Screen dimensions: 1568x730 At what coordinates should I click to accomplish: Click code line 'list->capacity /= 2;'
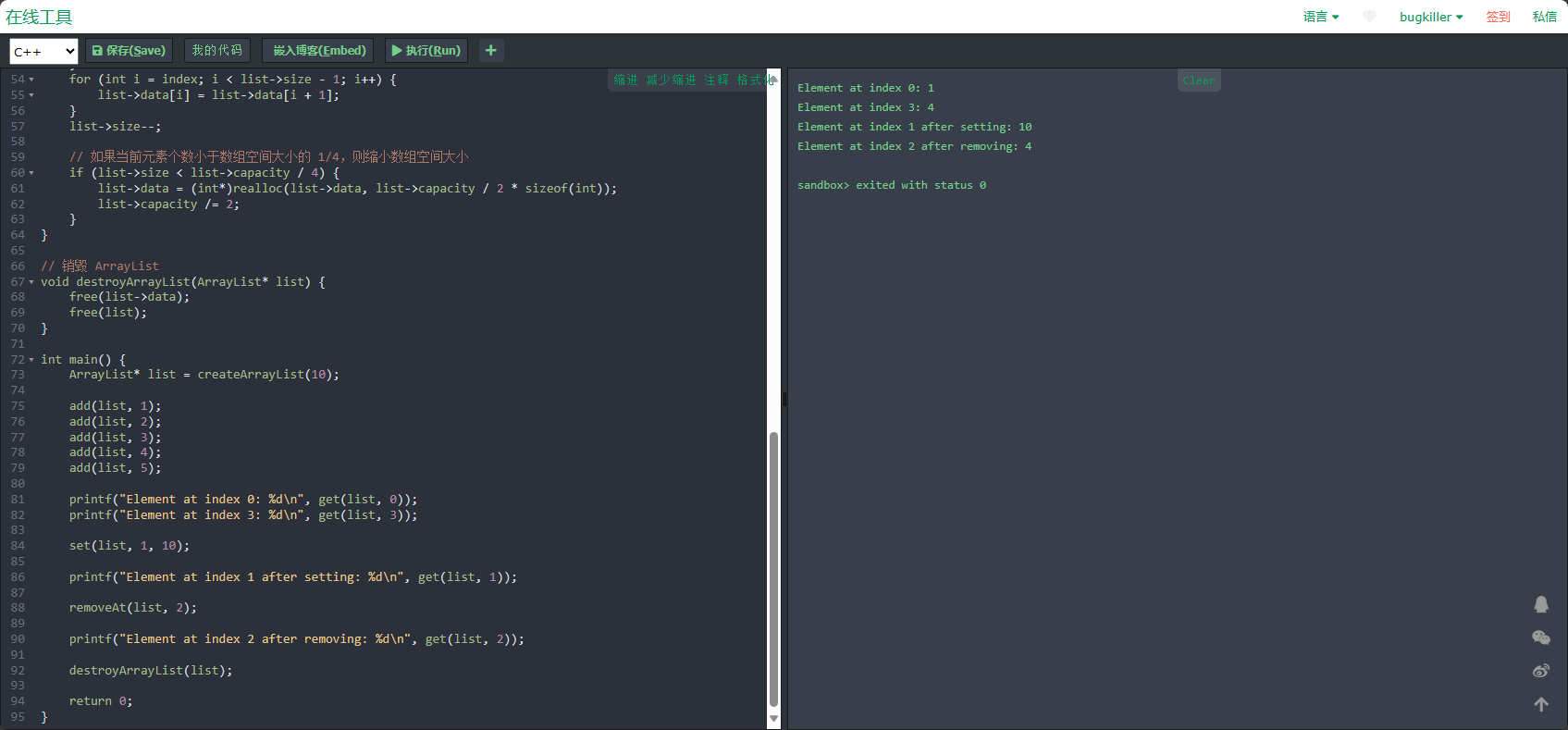(x=168, y=204)
